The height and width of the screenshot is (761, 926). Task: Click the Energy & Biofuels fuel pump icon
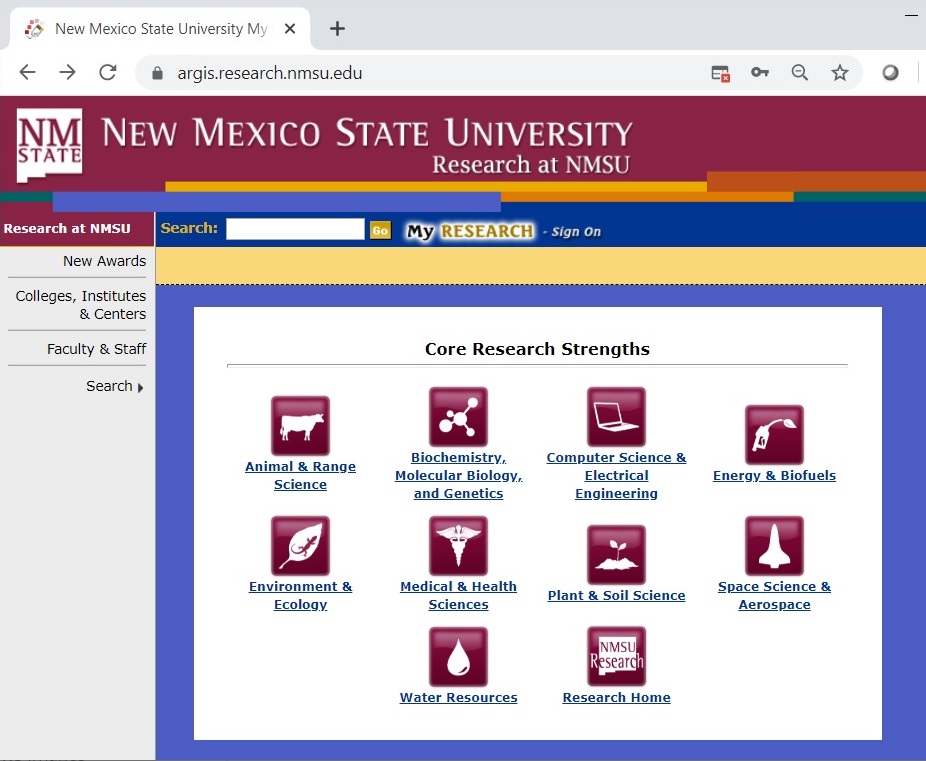coord(774,435)
